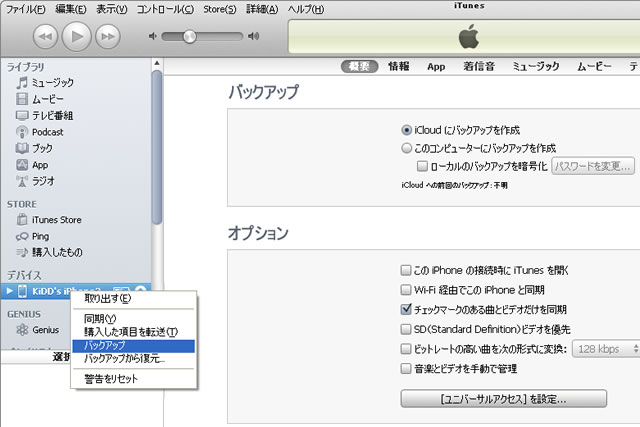Open the 編集(E) menu

(x=71, y=9)
